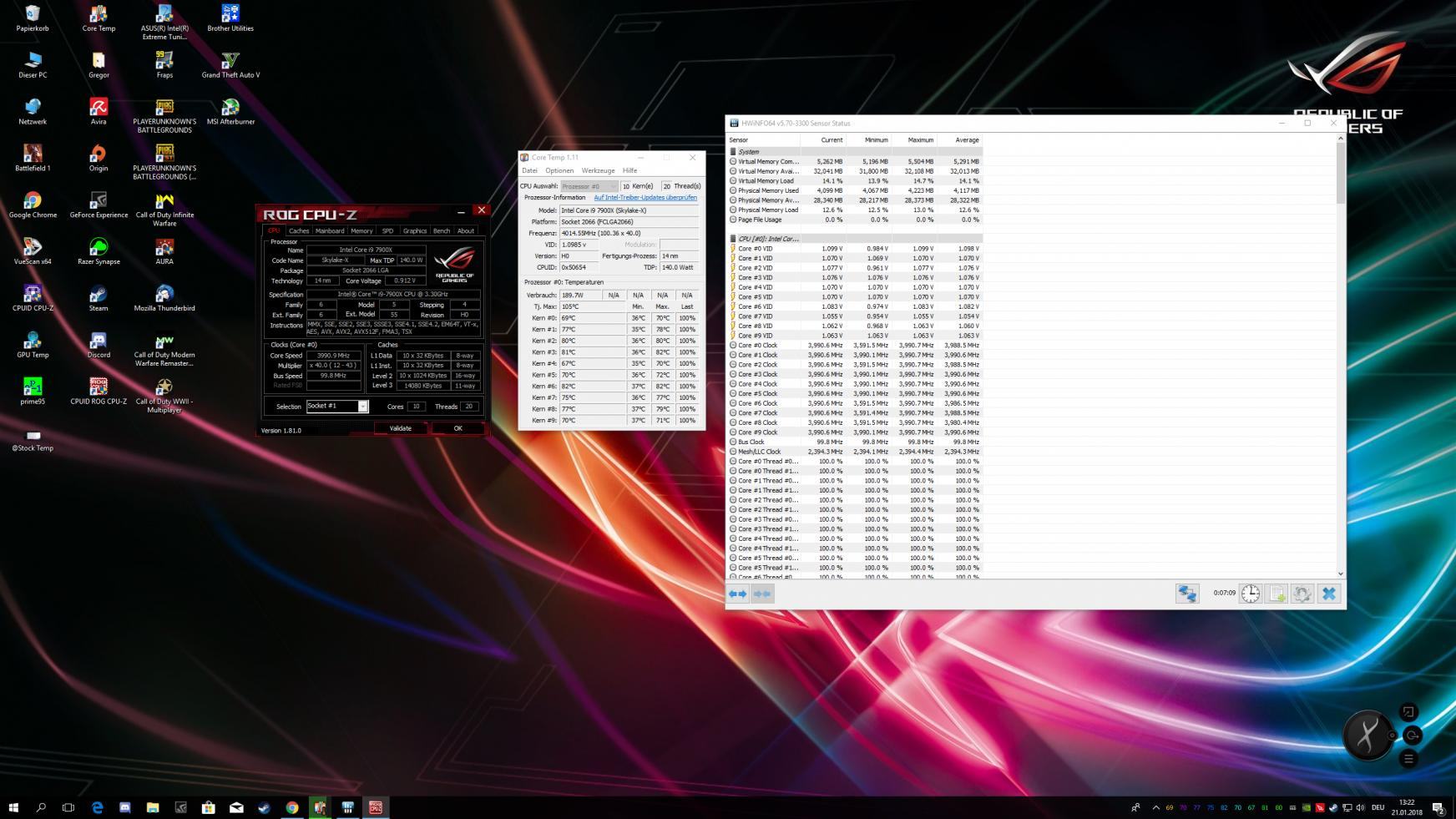Screen dimensions: 1456x819
Task: Open the Datei menu in Core Temp
Action: pos(530,170)
